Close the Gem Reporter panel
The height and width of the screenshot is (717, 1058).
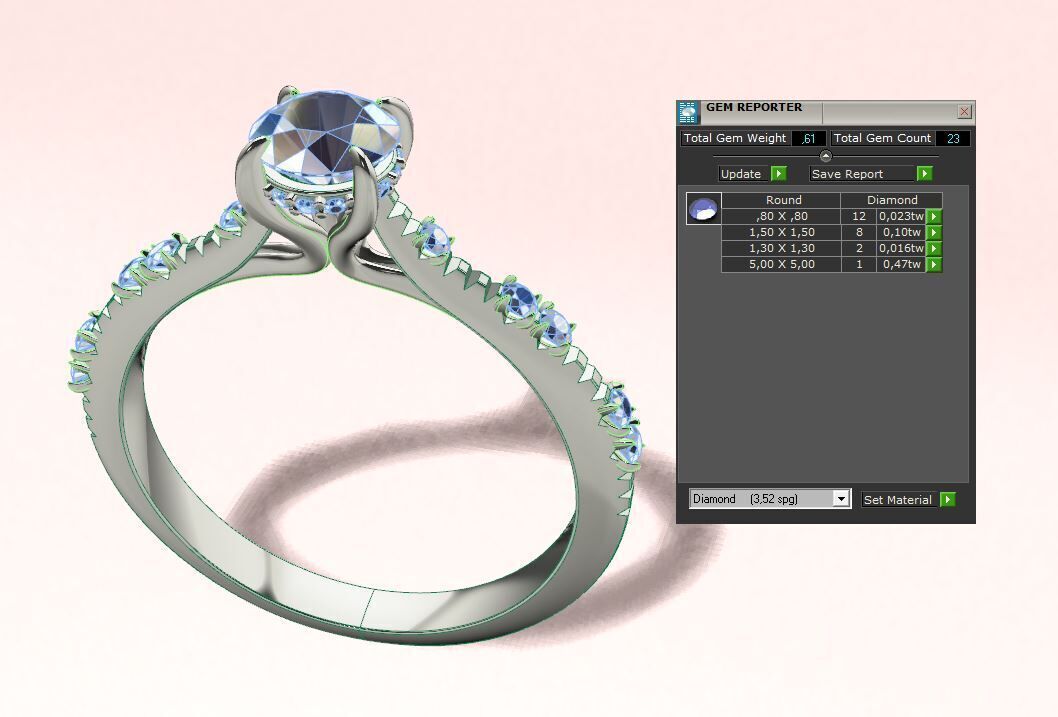964,111
